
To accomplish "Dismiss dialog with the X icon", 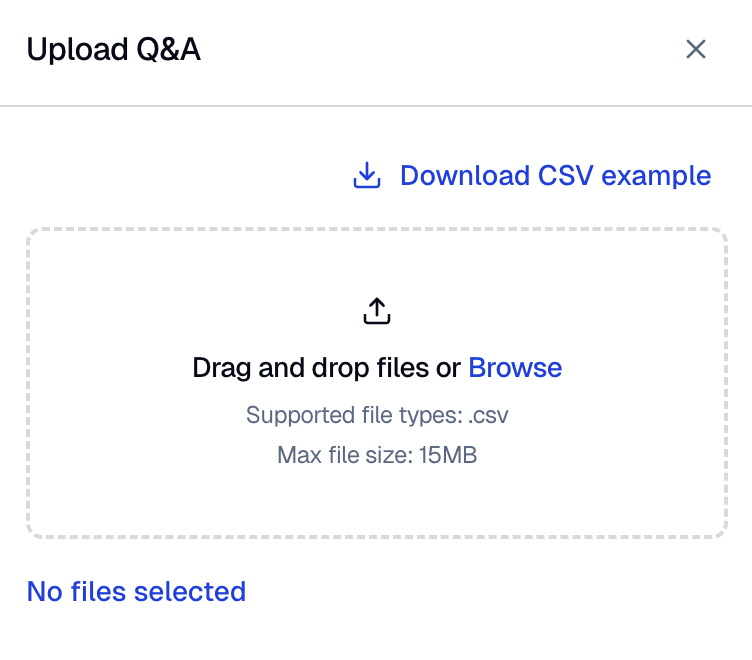I will (x=695, y=49).
